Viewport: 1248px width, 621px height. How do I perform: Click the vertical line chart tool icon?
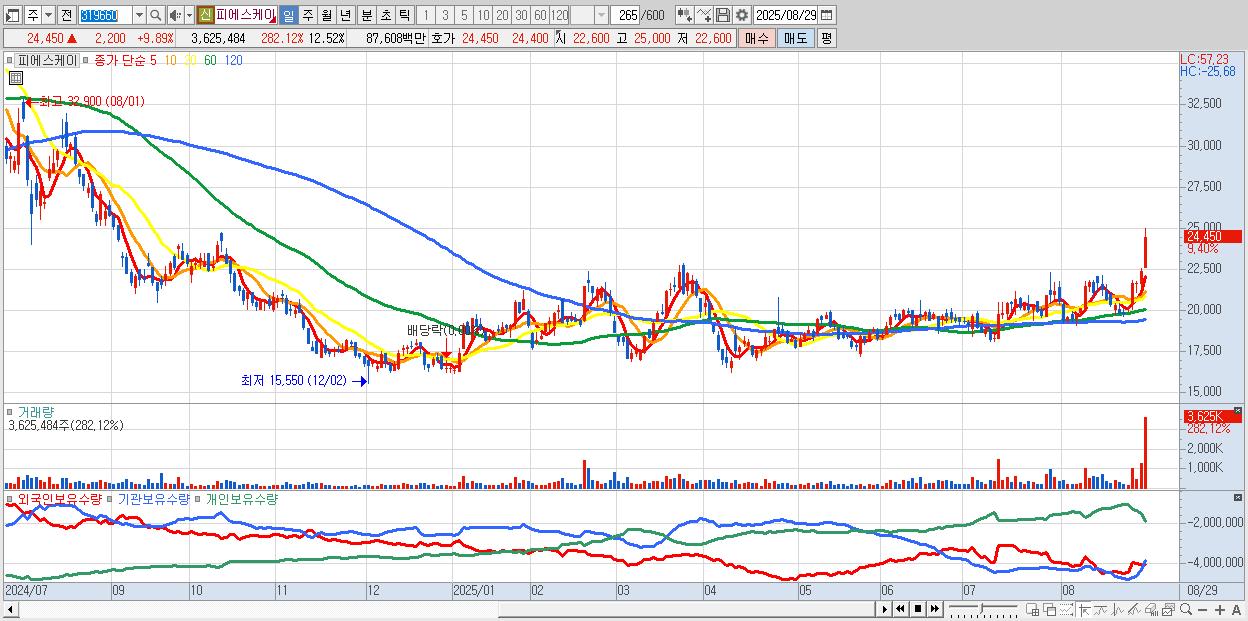(x=1118, y=610)
